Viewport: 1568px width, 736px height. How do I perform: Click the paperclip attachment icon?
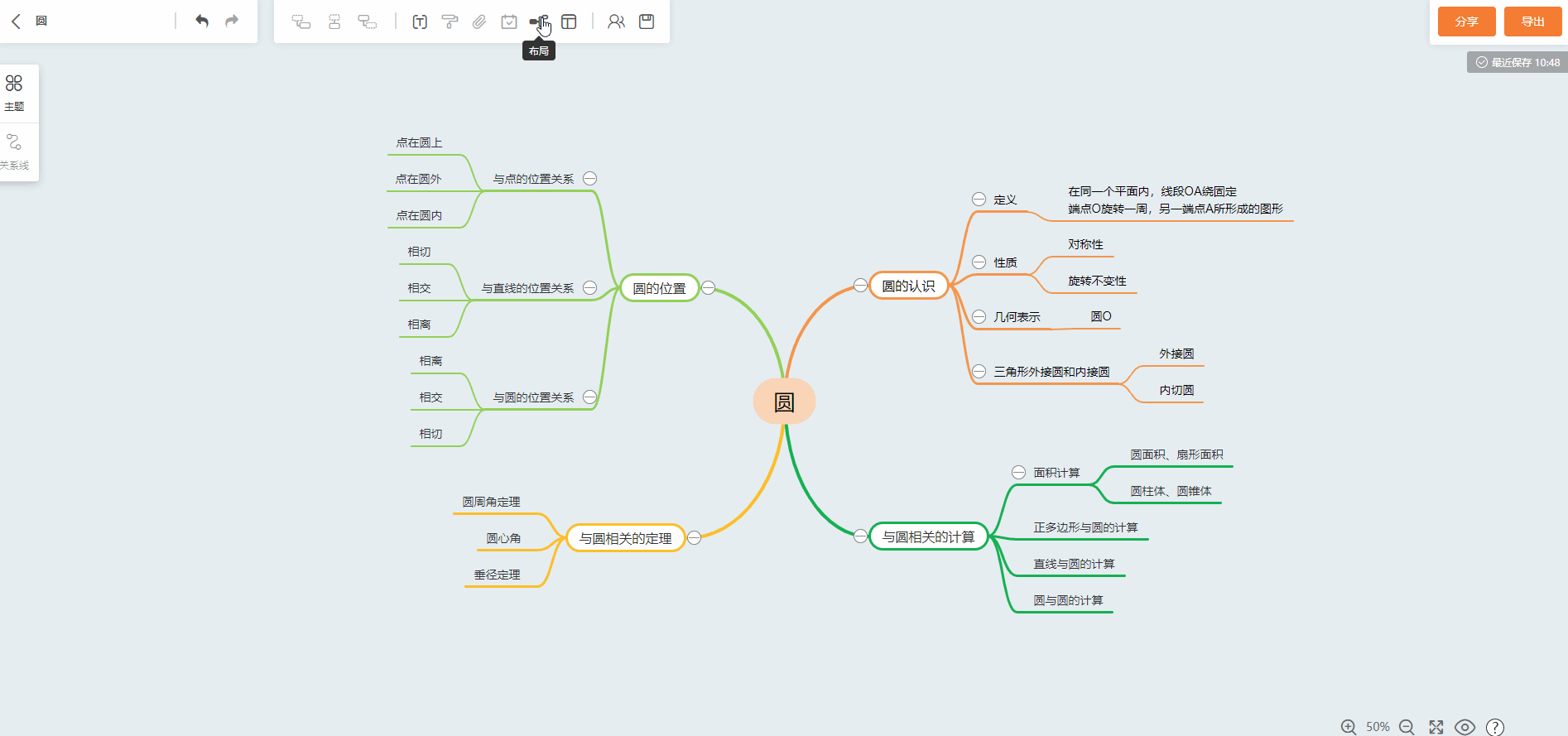click(479, 22)
